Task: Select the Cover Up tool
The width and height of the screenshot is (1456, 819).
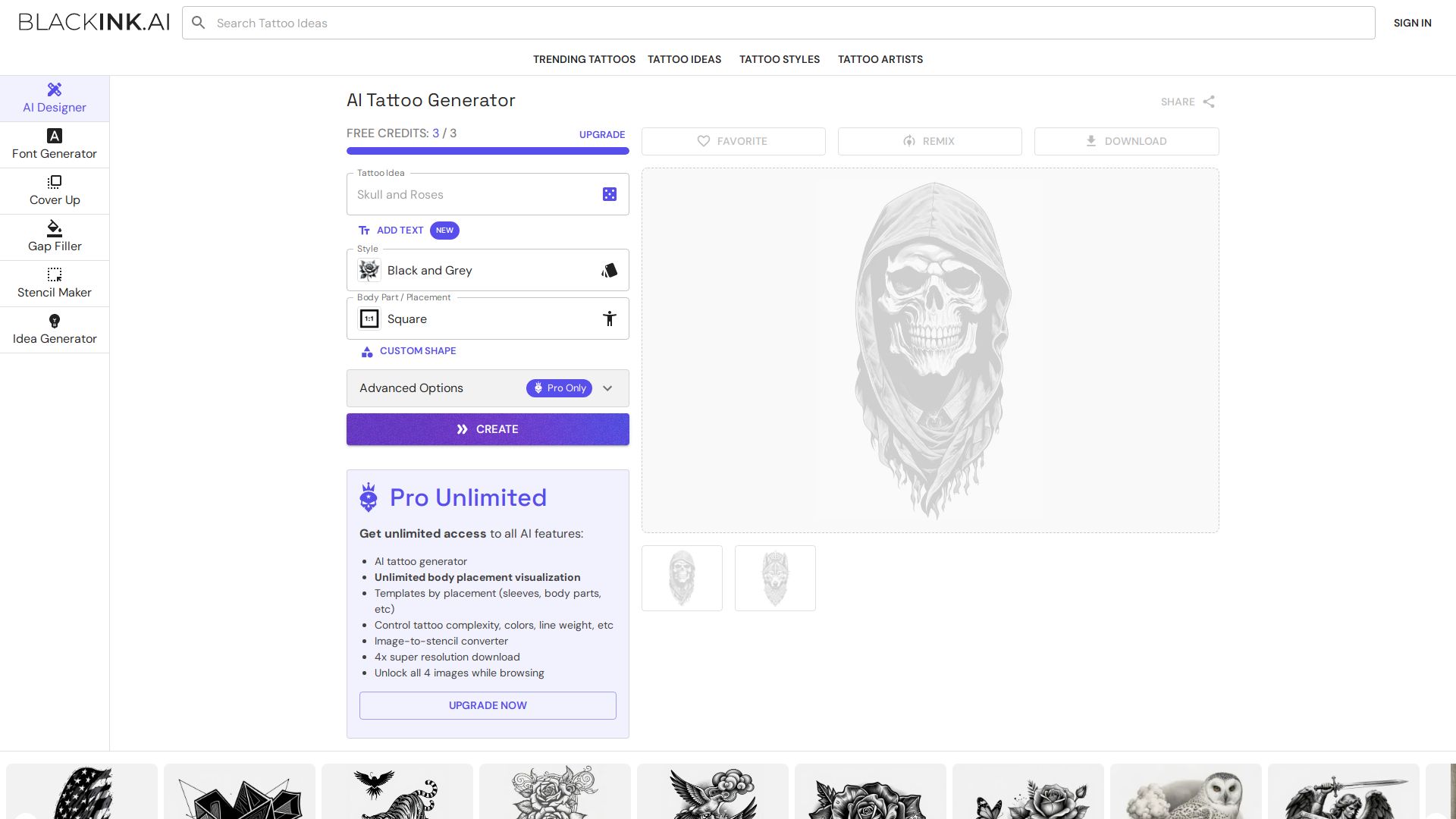Action: (x=55, y=191)
